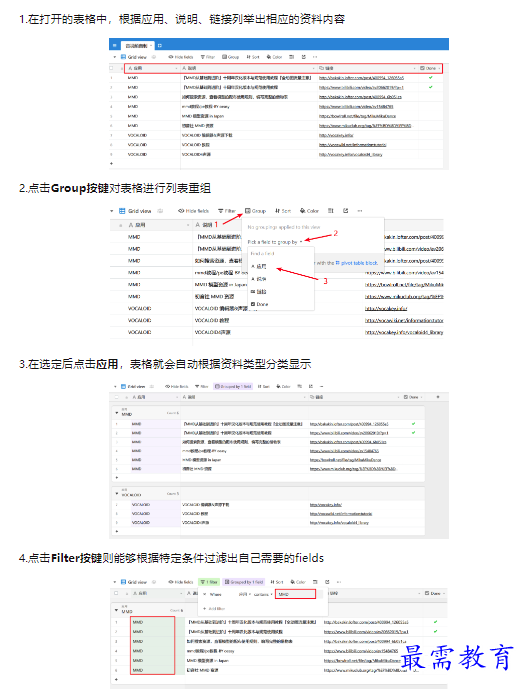Screen dimensions: 522x689
Task: Collapse the VOCALOID group in step 3 table
Action: click(116, 493)
